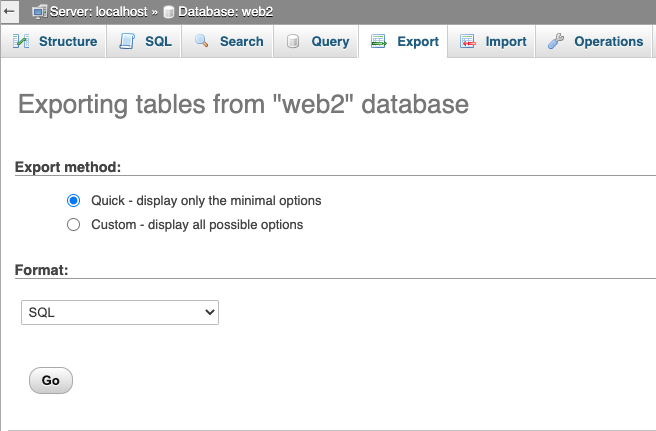Click the magnifier icon on Search tab
Image resolution: width=656 pixels, height=431 pixels.
(x=202, y=42)
